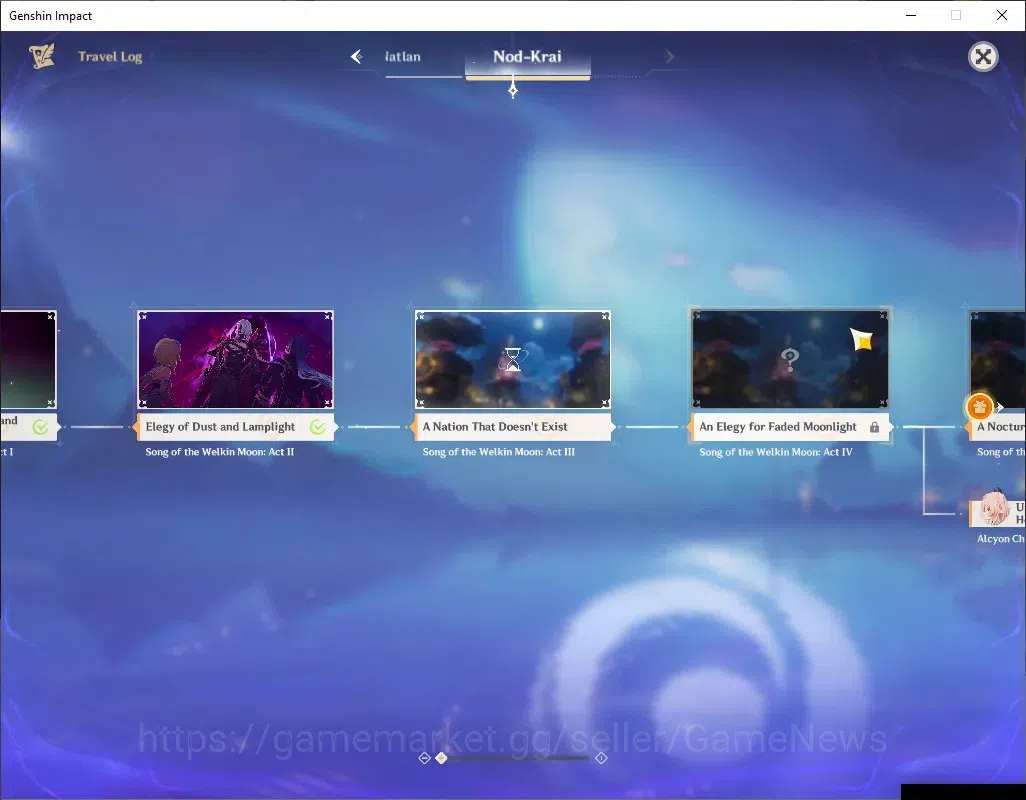The height and width of the screenshot is (800, 1026).
Task: Go to previous region with left arrow
Action: click(x=356, y=56)
